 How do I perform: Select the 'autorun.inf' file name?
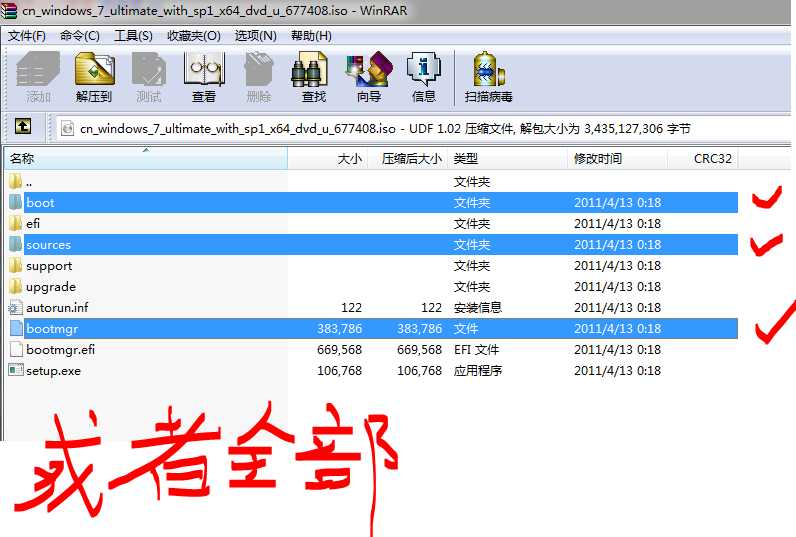tap(57, 308)
